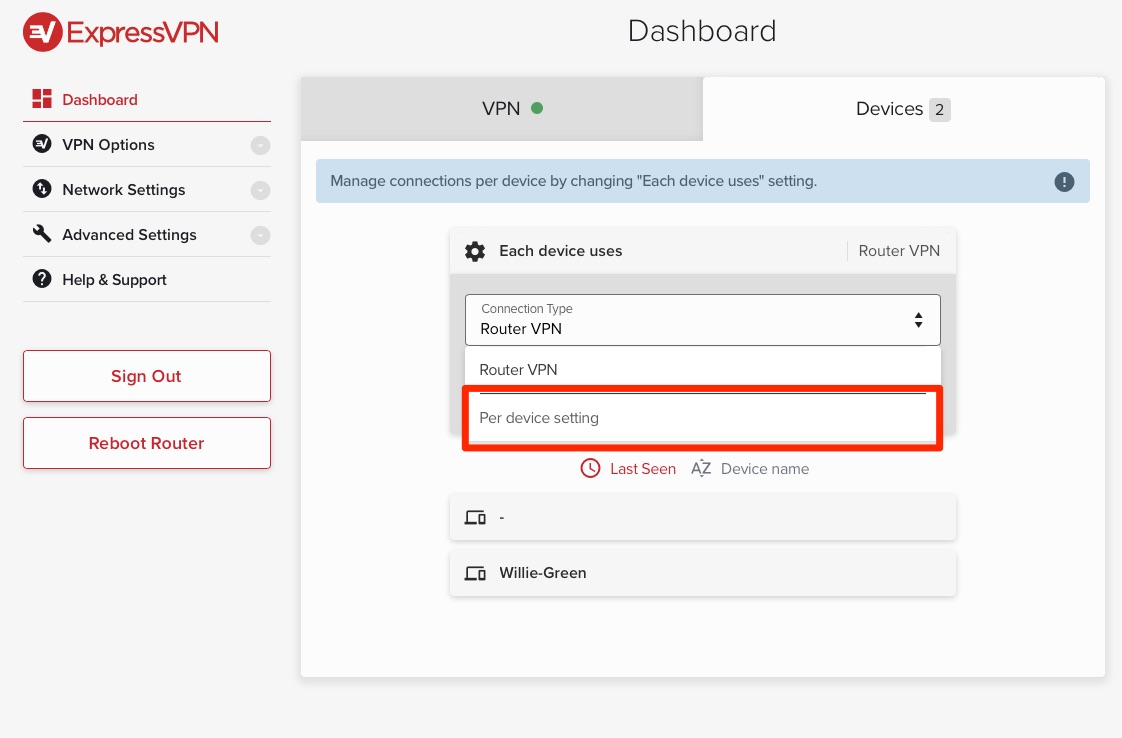This screenshot has width=1122, height=738.
Task: Click the ExpressVPN logo
Action: 119,31
